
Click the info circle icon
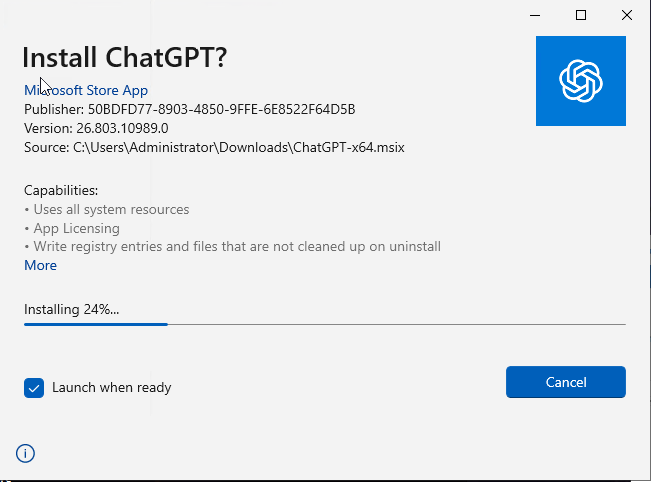(25, 453)
